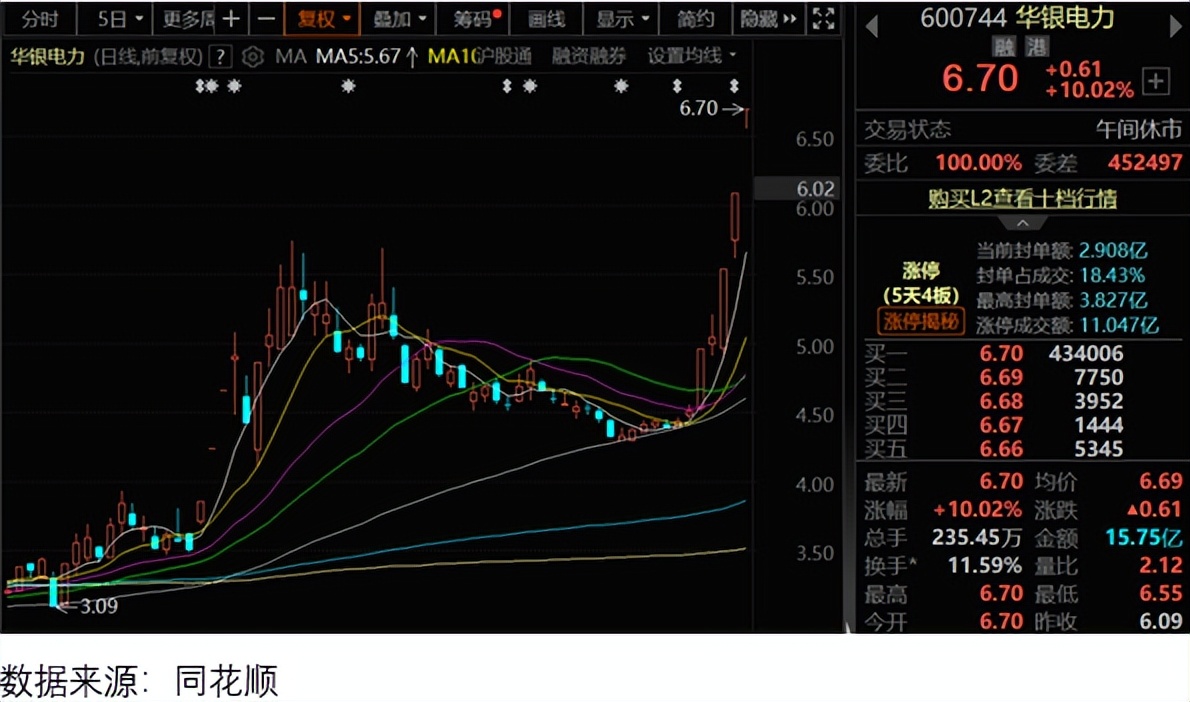
Task: Click the 金额 value 15.75亿
Action: (1144, 537)
